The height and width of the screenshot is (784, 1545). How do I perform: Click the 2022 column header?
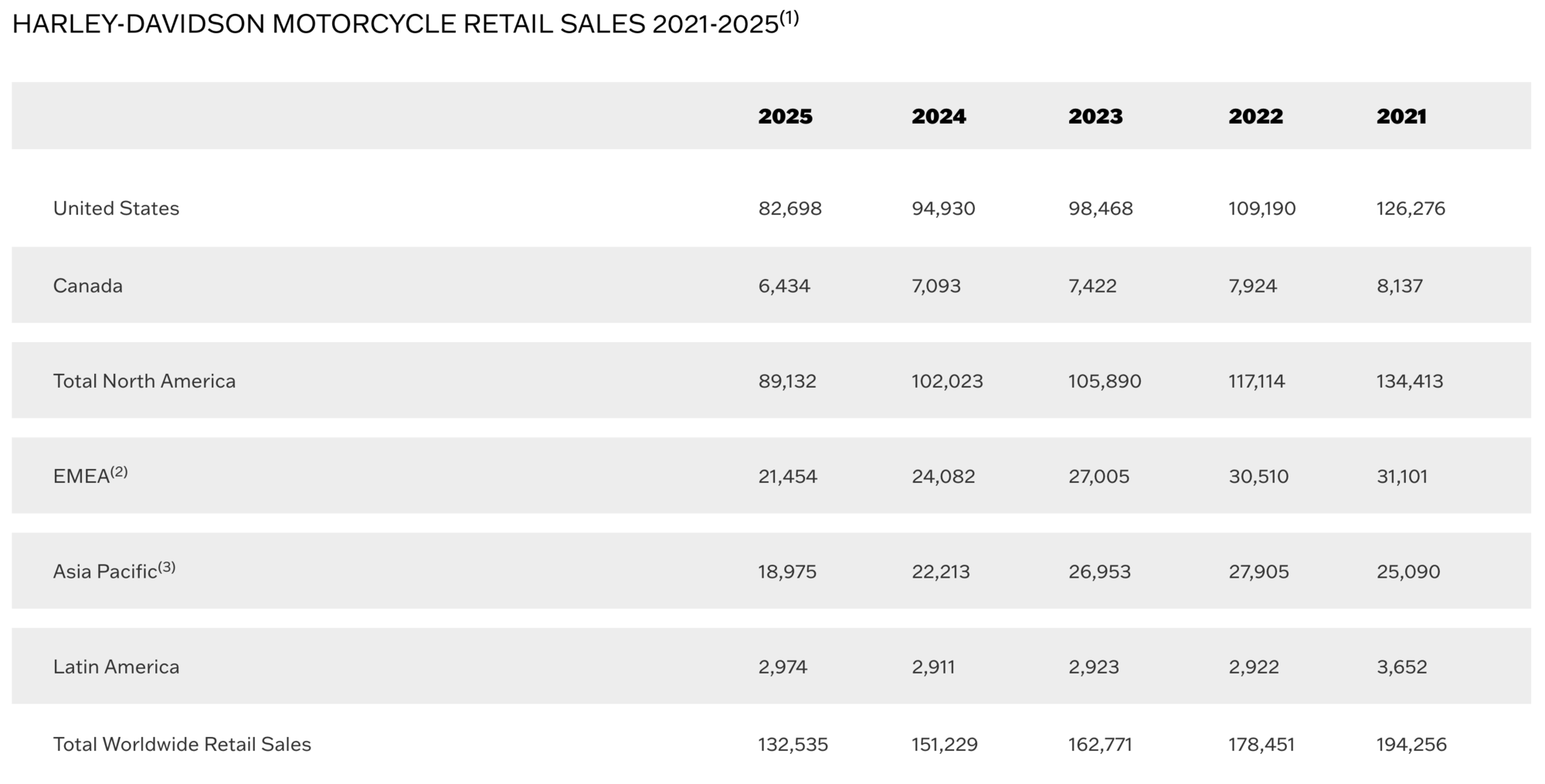coord(1255,117)
